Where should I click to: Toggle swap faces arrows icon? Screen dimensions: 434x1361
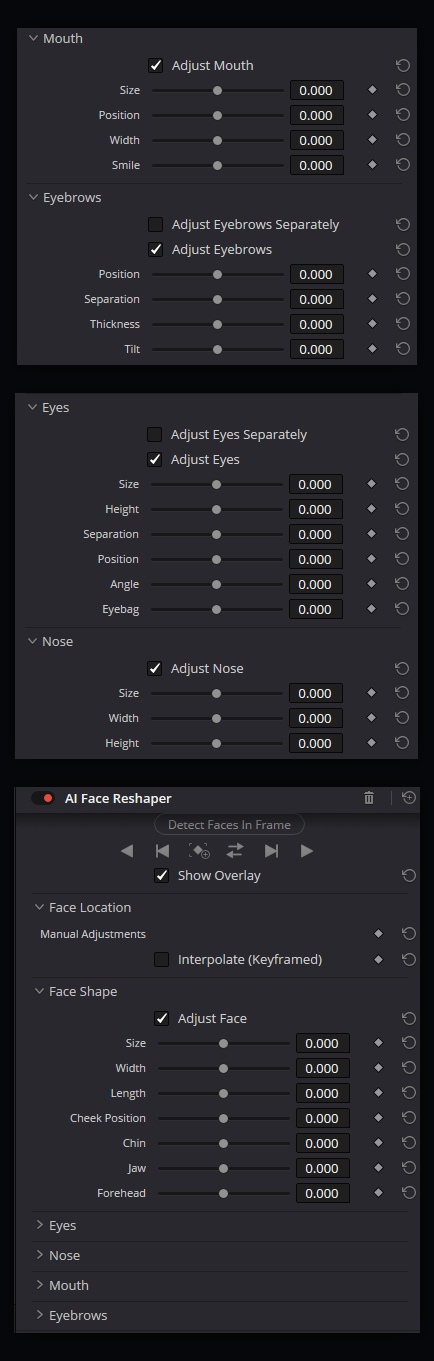(235, 851)
